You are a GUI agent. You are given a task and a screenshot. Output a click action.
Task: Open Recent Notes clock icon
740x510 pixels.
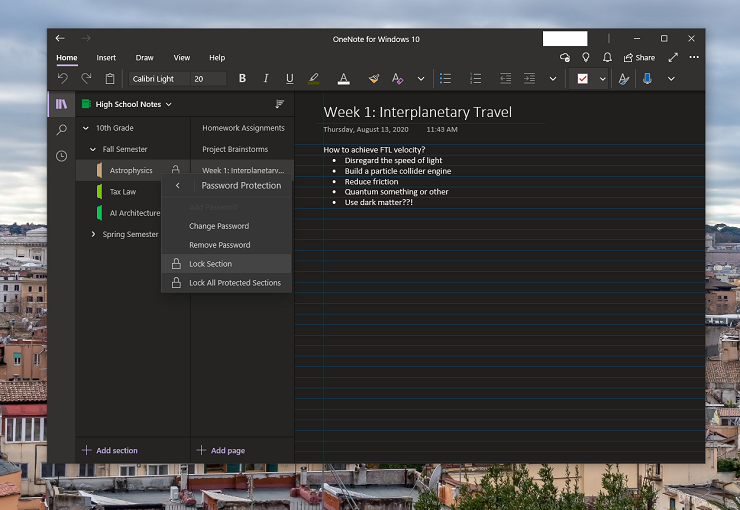[x=62, y=156]
